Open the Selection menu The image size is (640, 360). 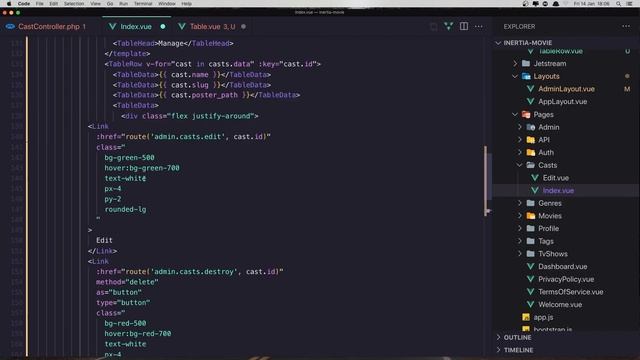(x=74, y=4)
